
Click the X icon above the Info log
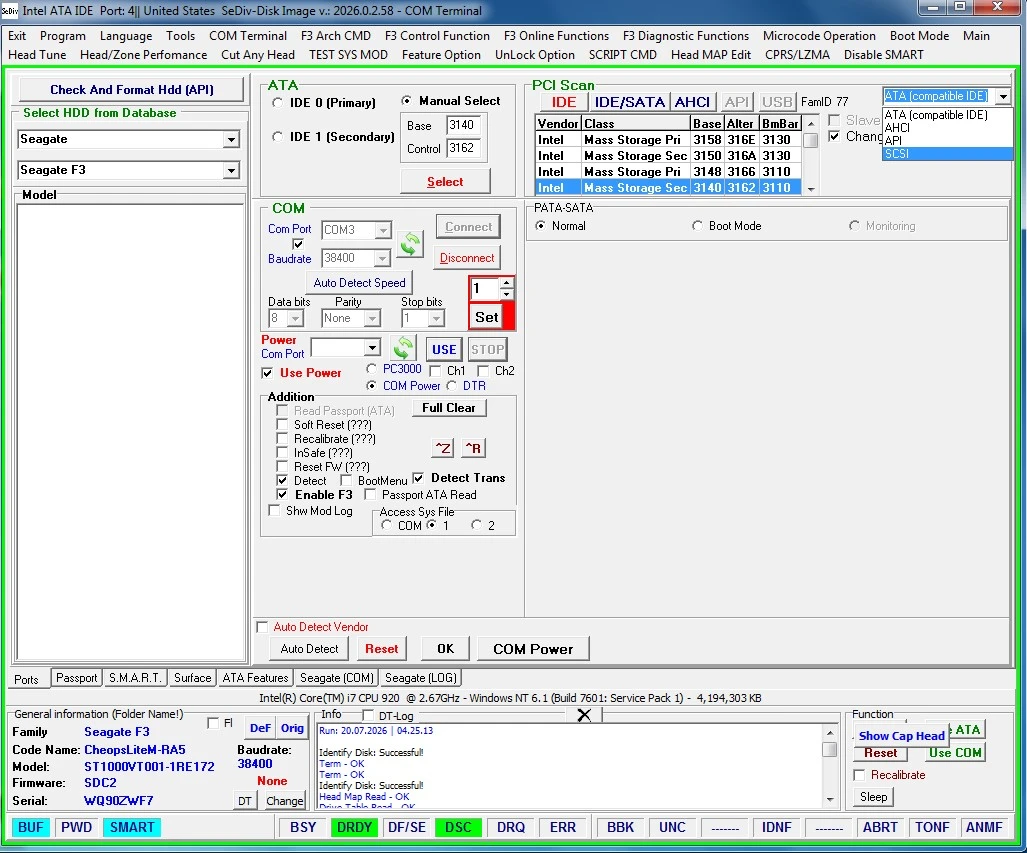[584, 715]
